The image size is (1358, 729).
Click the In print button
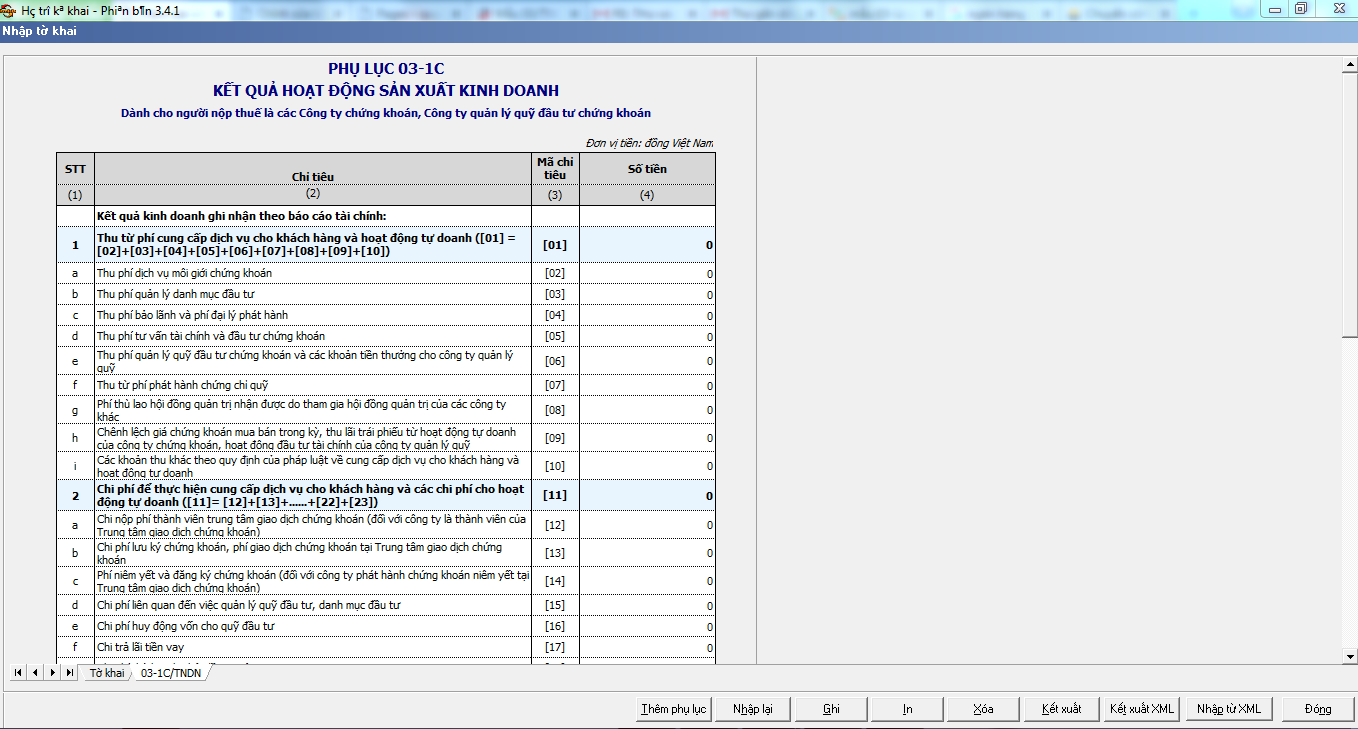coord(907,709)
